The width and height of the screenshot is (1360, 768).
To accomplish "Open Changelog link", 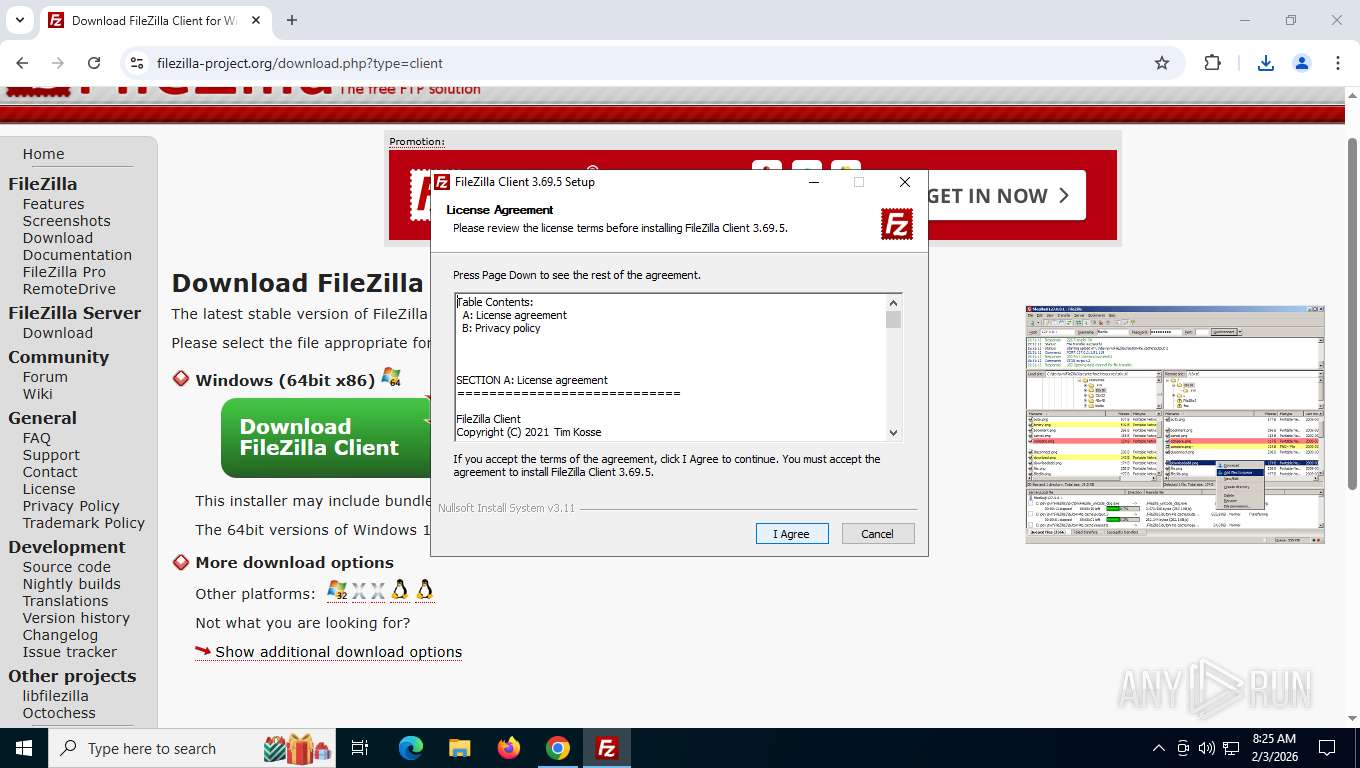I will 60,635.
